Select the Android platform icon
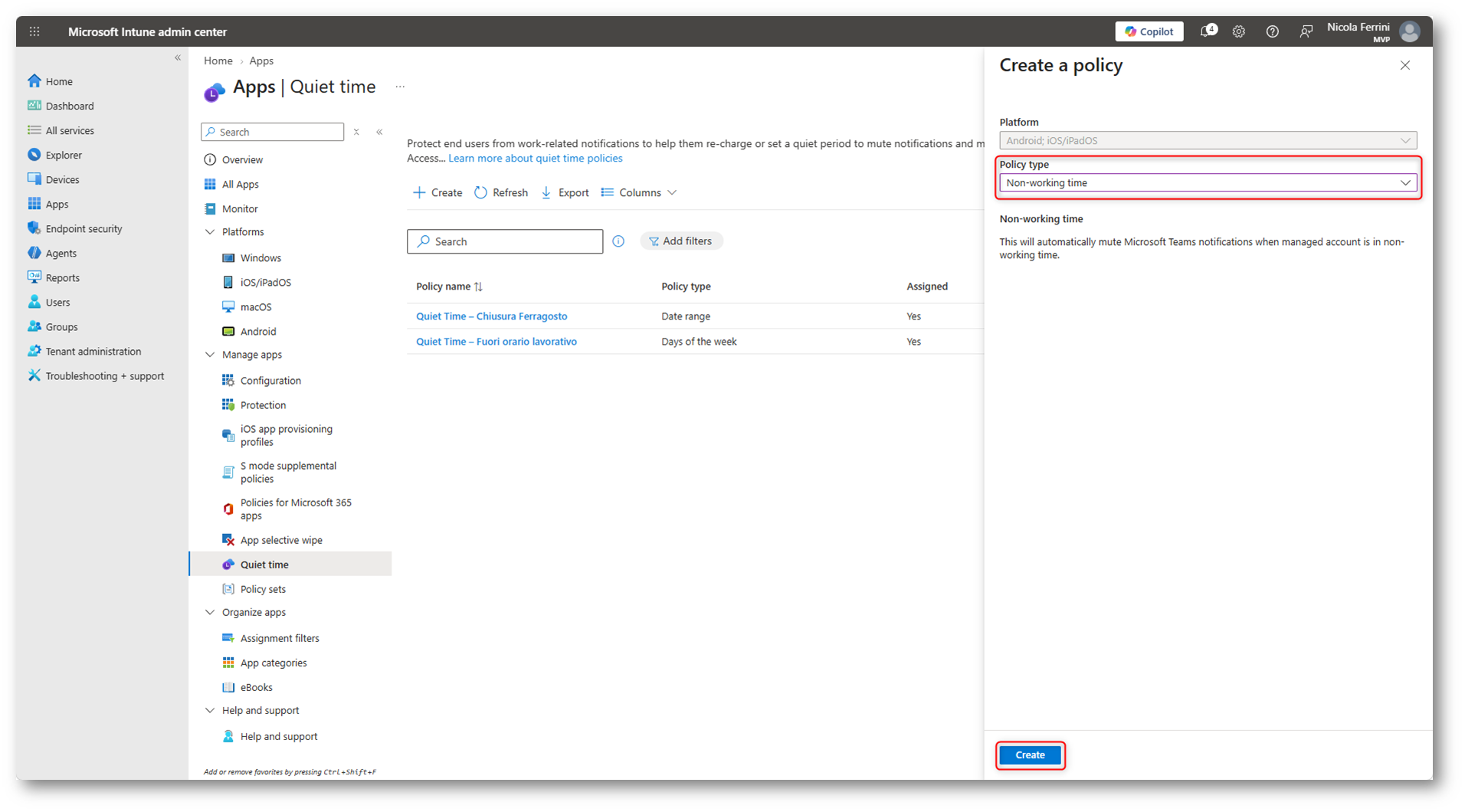Screen dimensions: 1465x812 (228, 331)
